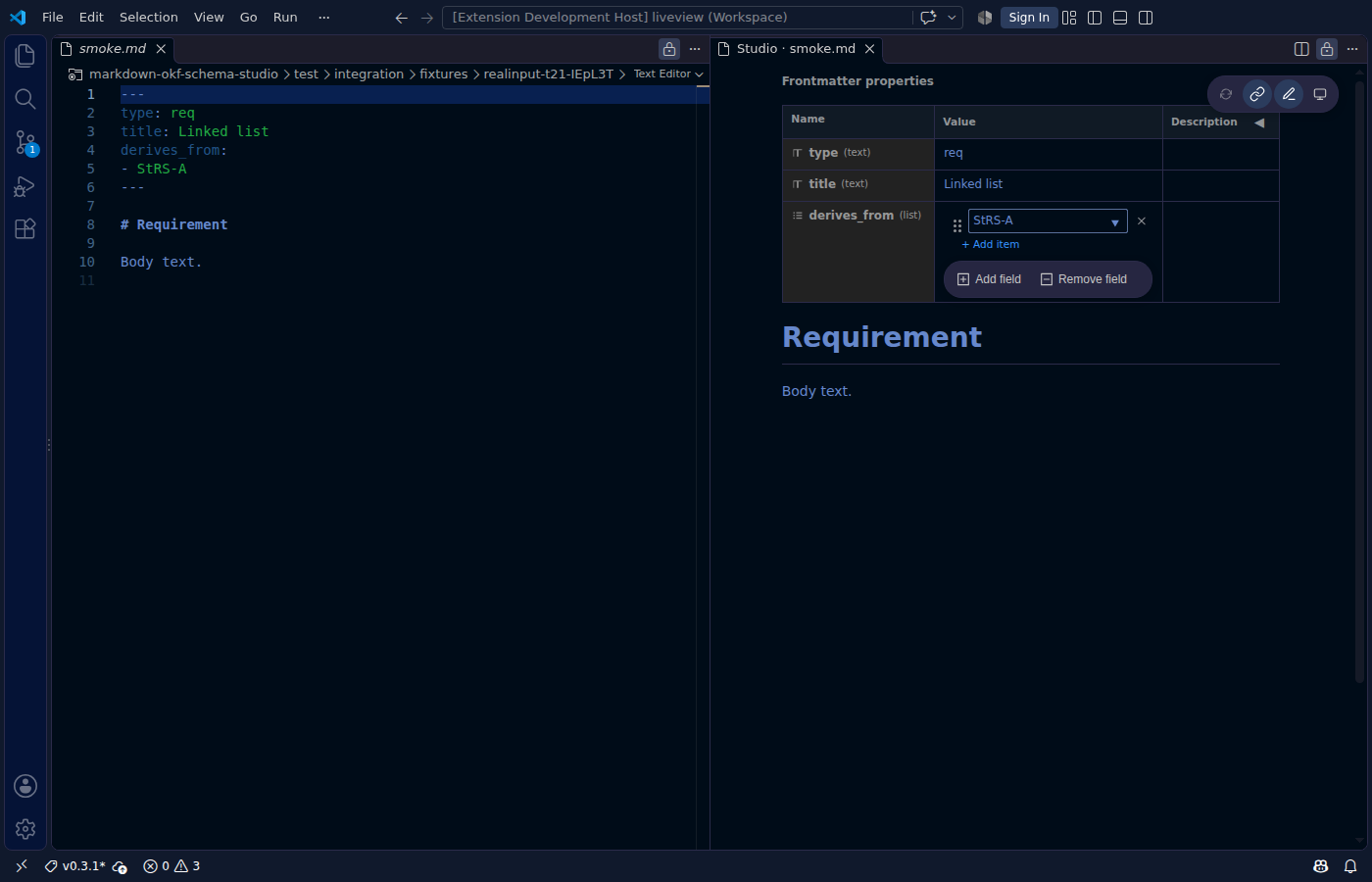Click the Add field button
This screenshot has height=882, width=1372.
(989, 279)
